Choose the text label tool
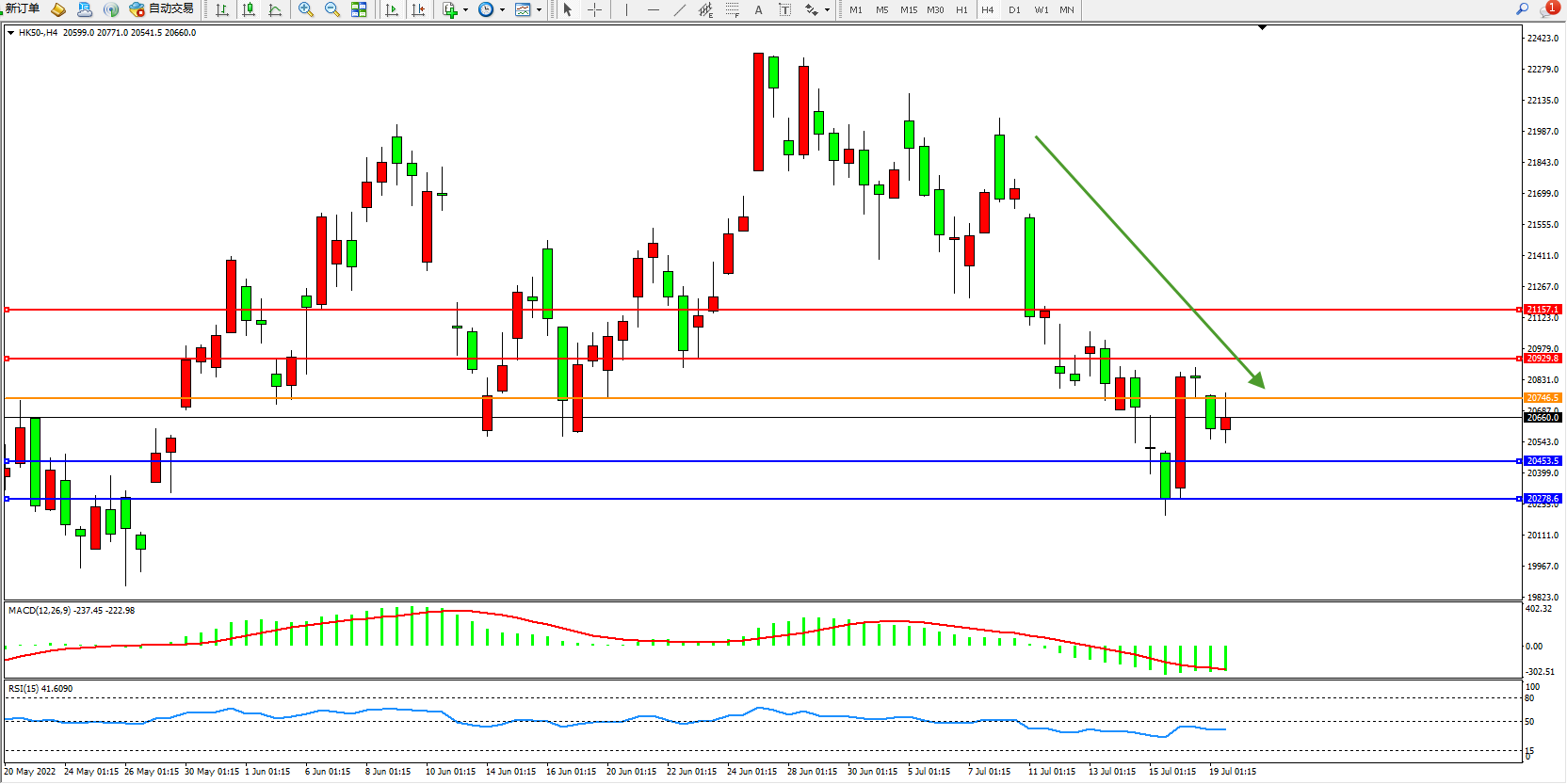Image resolution: width=1567 pixels, height=784 pixels. [758, 9]
